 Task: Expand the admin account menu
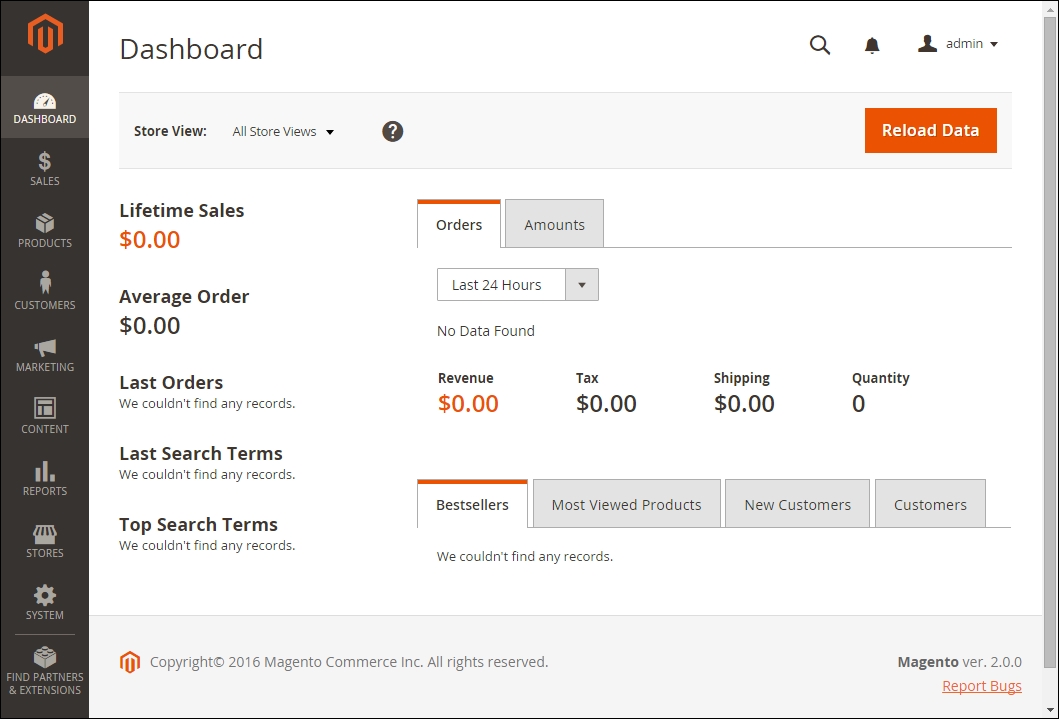(x=958, y=44)
